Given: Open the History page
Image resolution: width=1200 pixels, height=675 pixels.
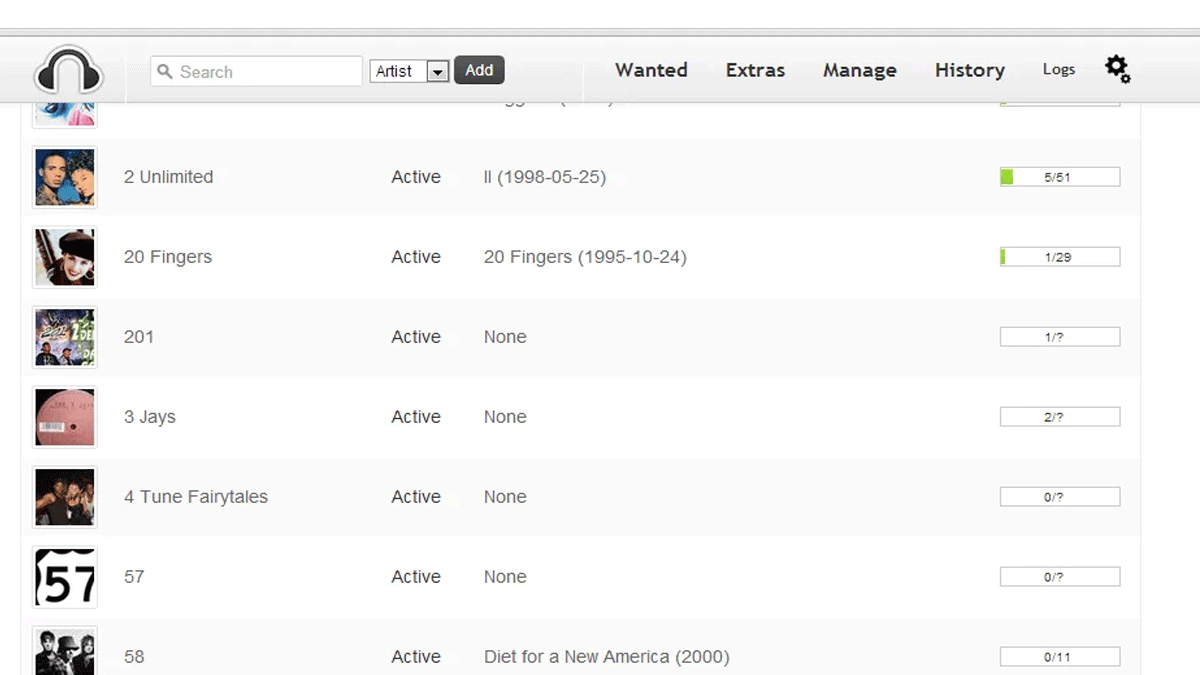Looking at the screenshot, I should (969, 70).
